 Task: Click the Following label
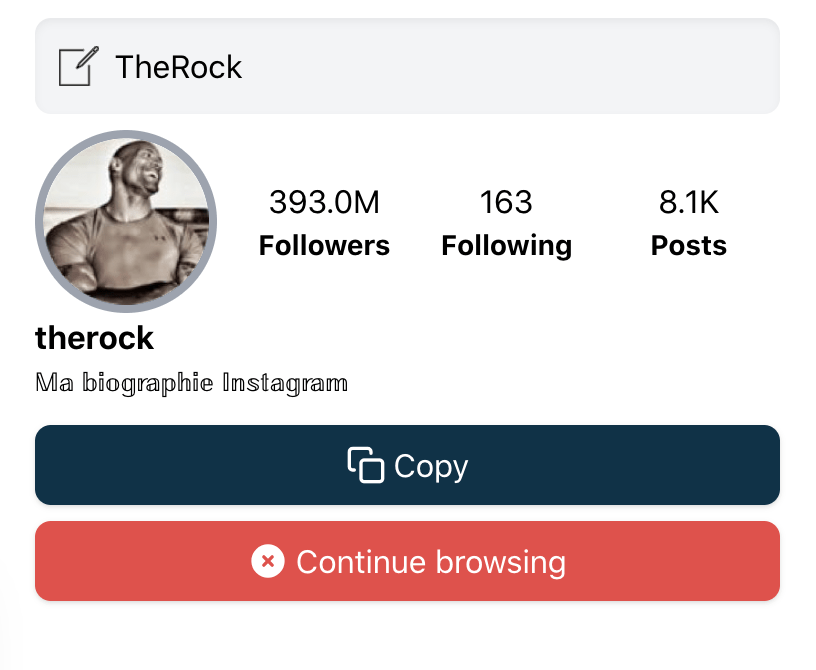[x=506, y=246]
